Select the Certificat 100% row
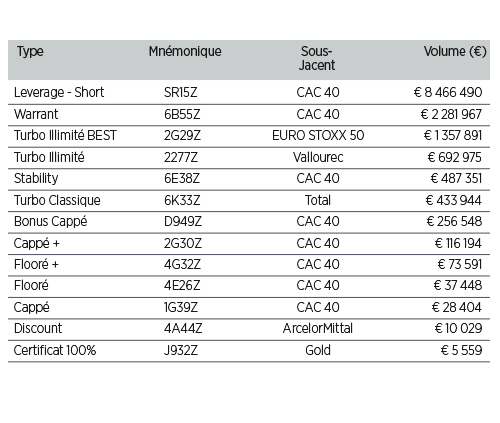This screenshot has width=500, height=423. pos(249,351)
